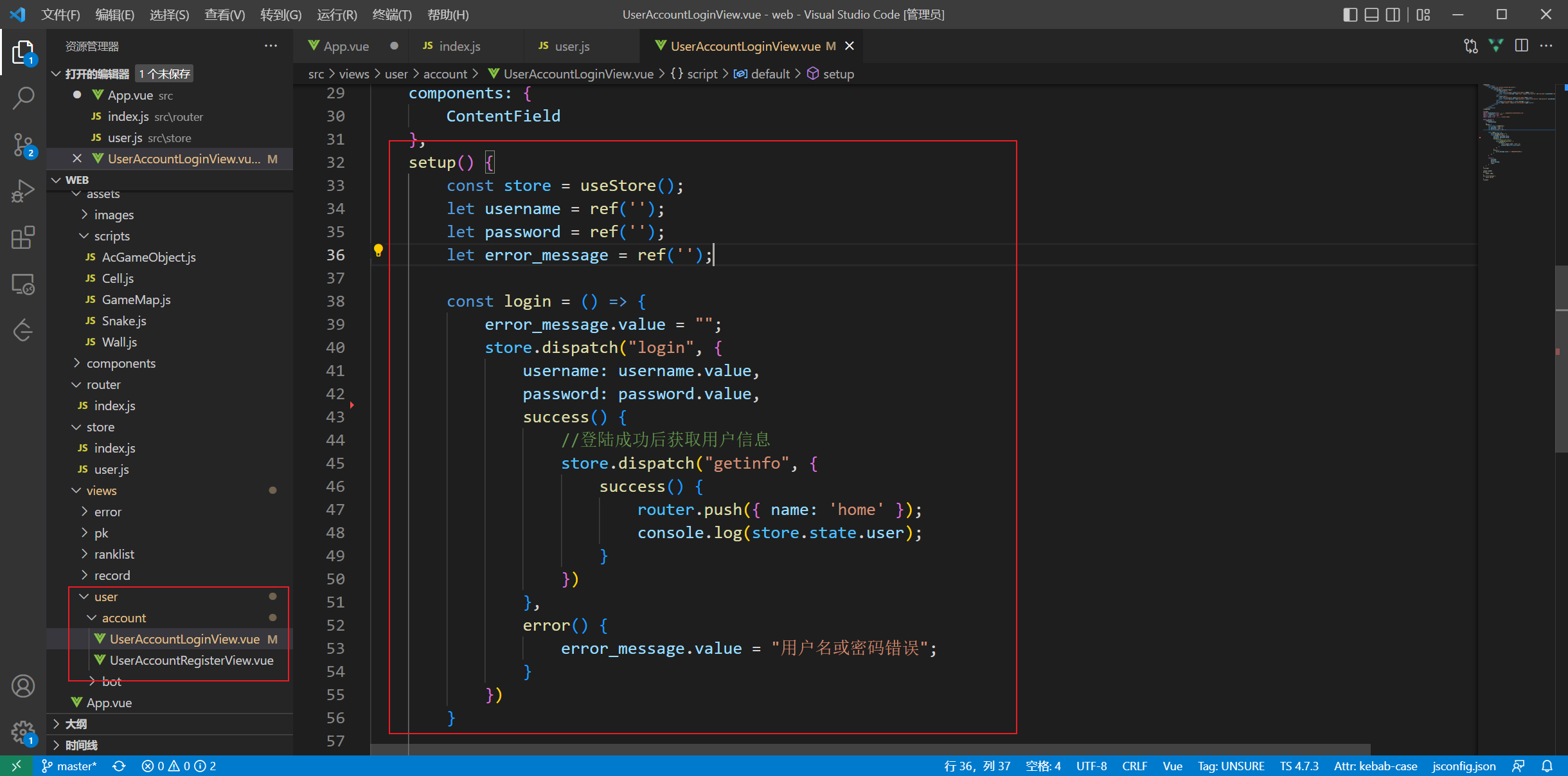Open Source Control view icon
This screenshot has height=776, width=1568.
tap(23, 145)
